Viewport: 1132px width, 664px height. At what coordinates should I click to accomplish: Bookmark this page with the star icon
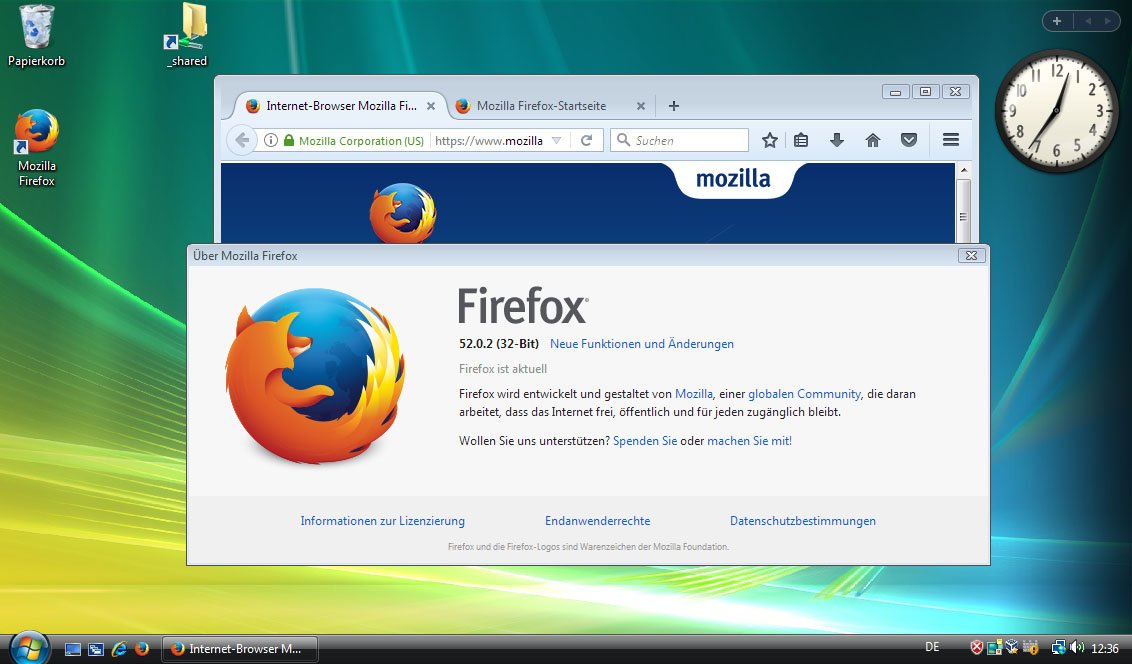[x=770, y=140]
